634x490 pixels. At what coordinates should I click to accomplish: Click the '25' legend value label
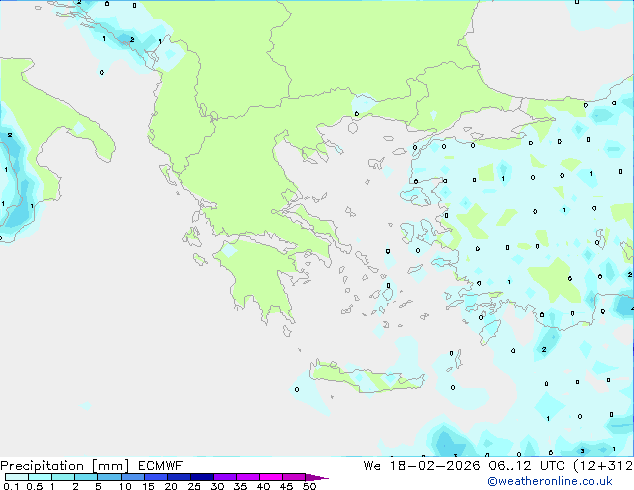[x=194, y=486]
